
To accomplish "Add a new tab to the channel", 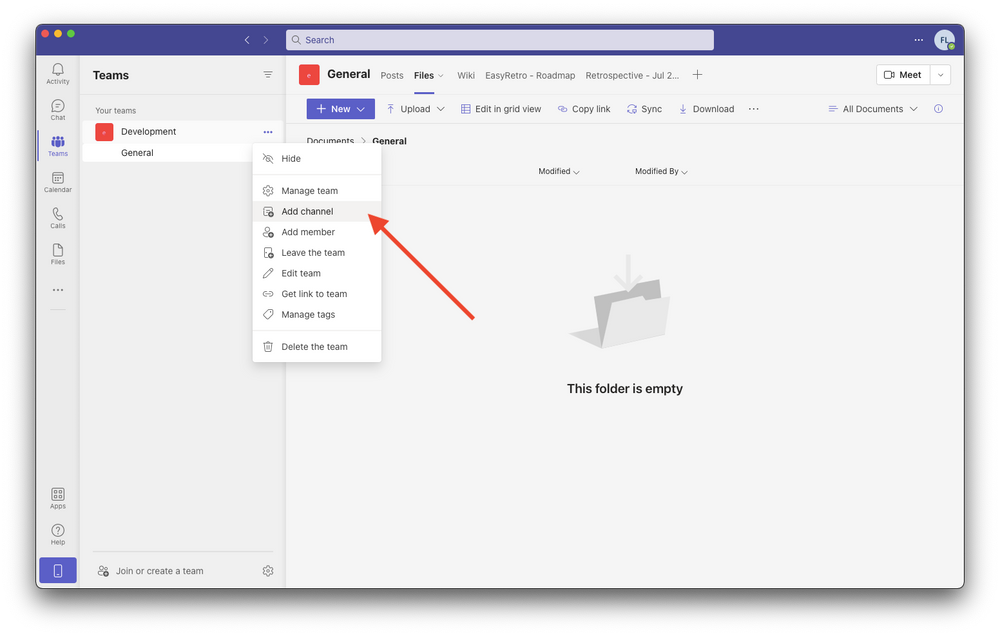I will coord(698,75).
